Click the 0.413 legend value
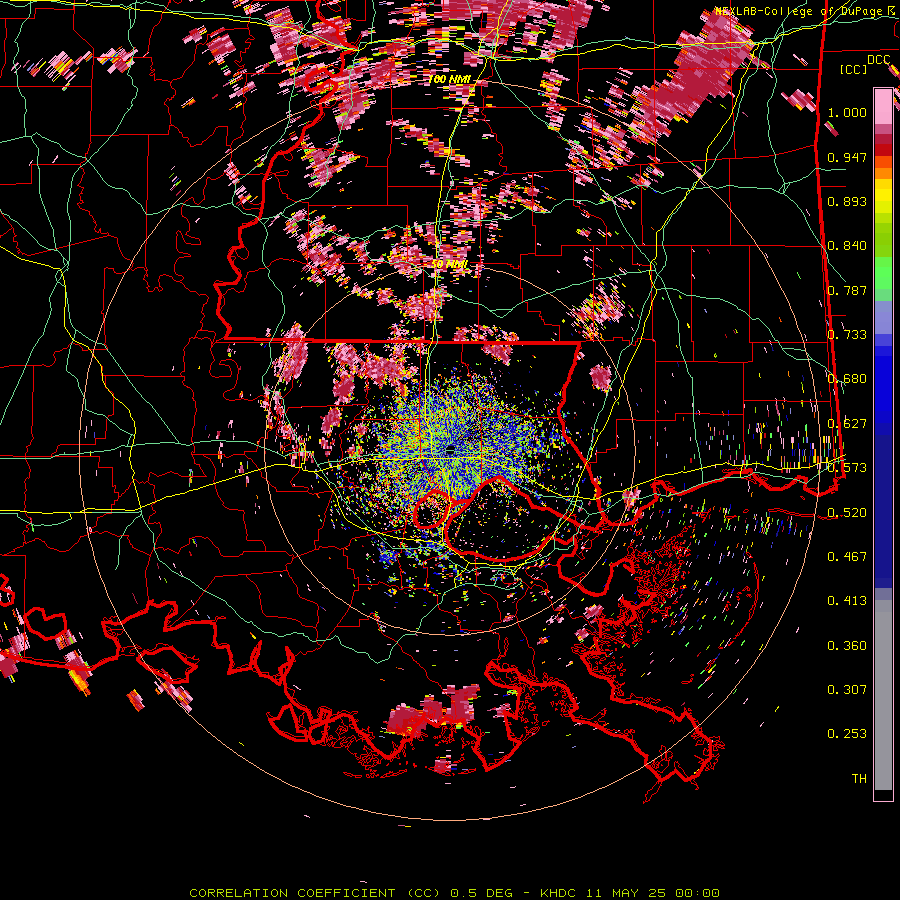This screenshot has height=900, width=900. click(847, 600)
